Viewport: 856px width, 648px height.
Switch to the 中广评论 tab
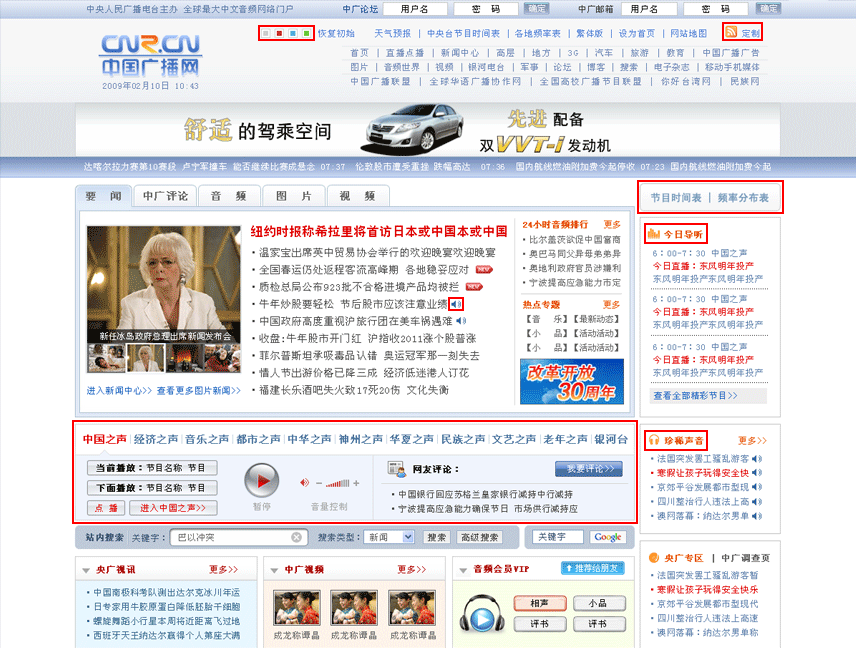tap(165, 196)
